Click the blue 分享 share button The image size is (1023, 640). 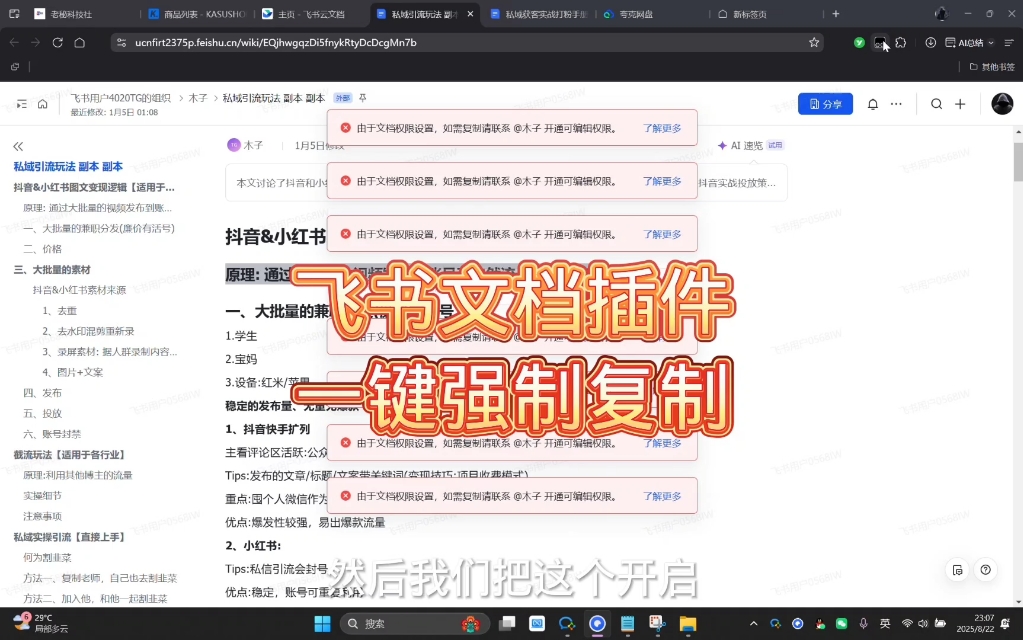click(825, 104)
